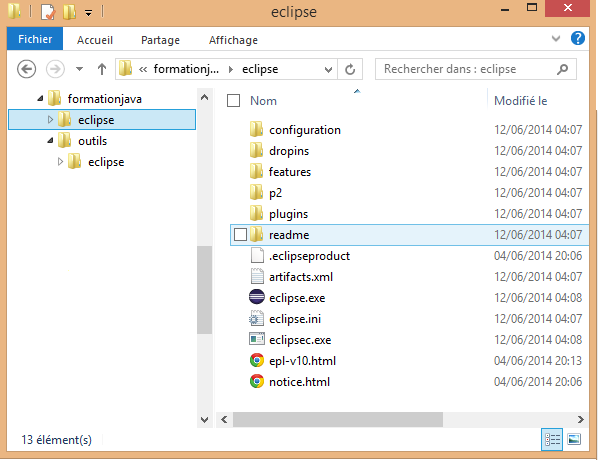Select the eclipse.exe application icon
Image resolution: width=598 pixels, height=460 pixels.
point(257,297)
